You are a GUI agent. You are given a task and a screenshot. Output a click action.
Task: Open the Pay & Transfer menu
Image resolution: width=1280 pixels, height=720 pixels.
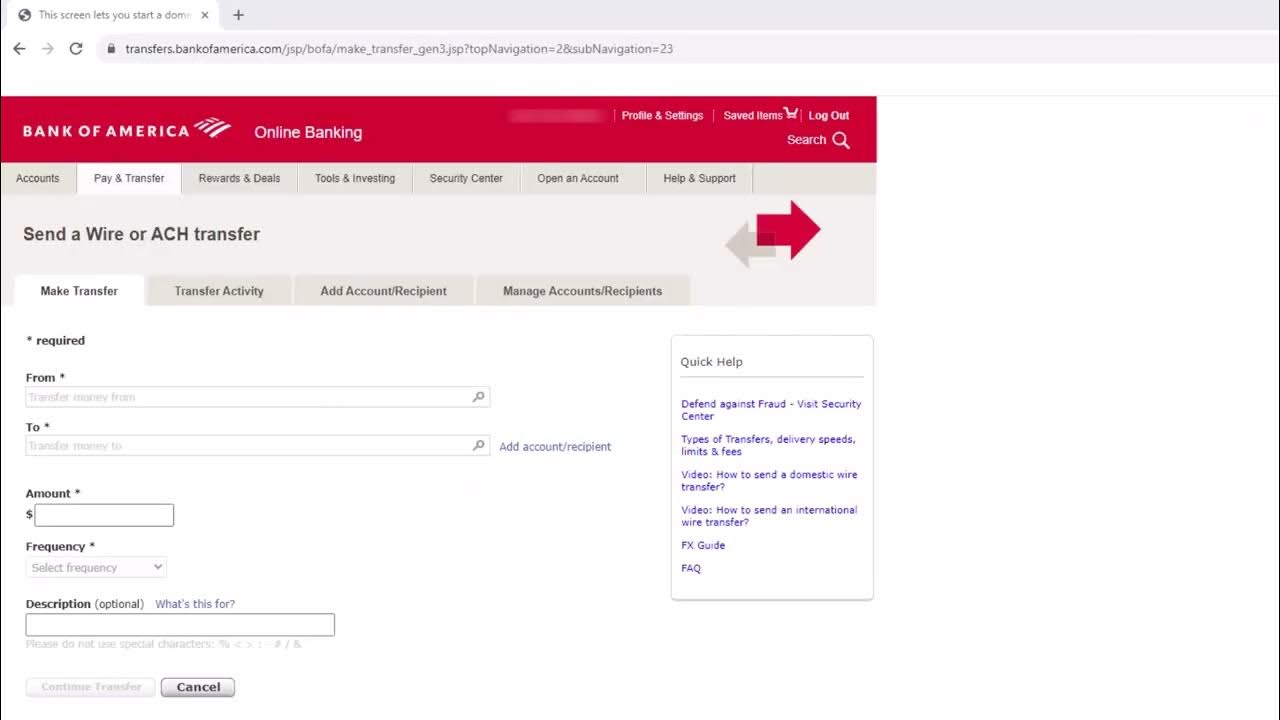click(129, 178)
